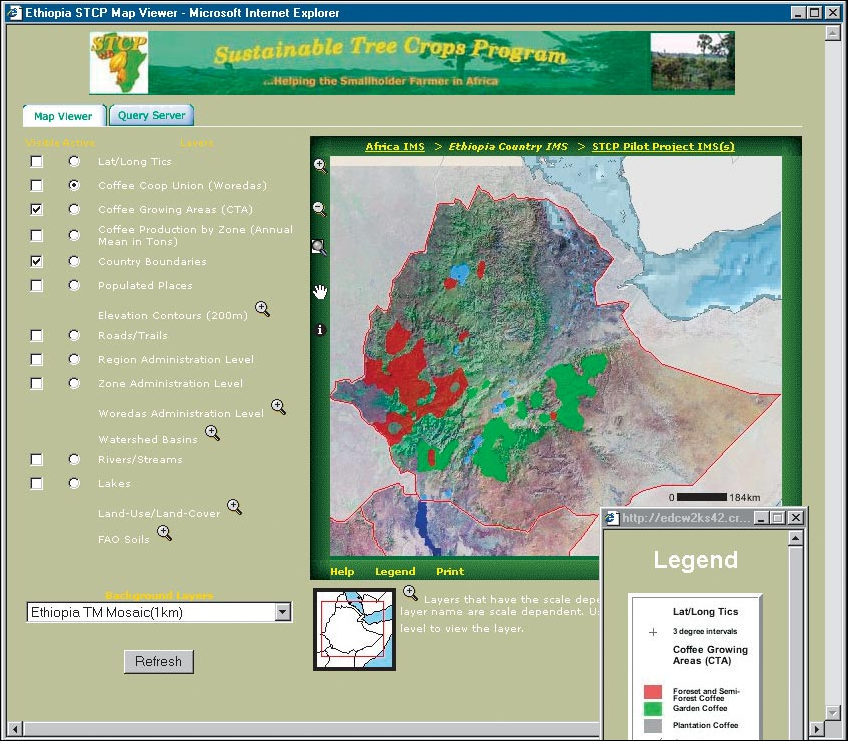
Task: Toggle Lat/Long Tics visibility checkbox
Action: tap(36, 161)
